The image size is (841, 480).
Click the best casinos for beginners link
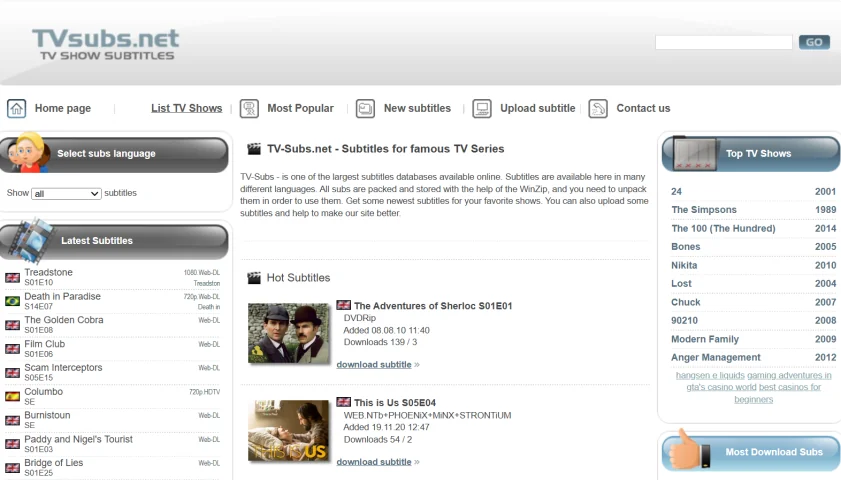[x=778, y=393]
